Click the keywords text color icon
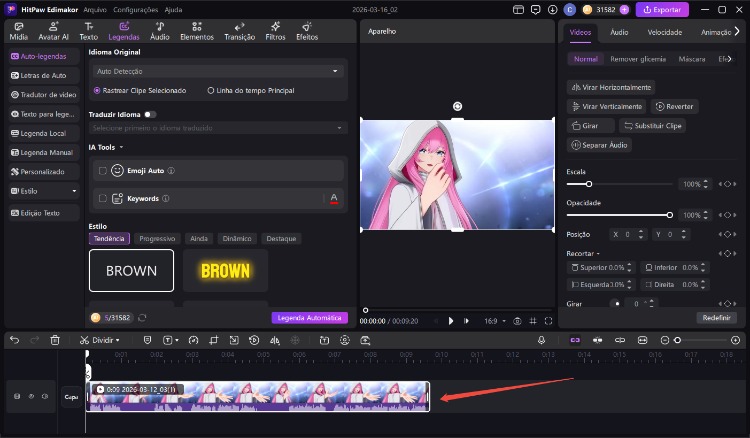Viewport: 750px width, 438px height. 334,198
